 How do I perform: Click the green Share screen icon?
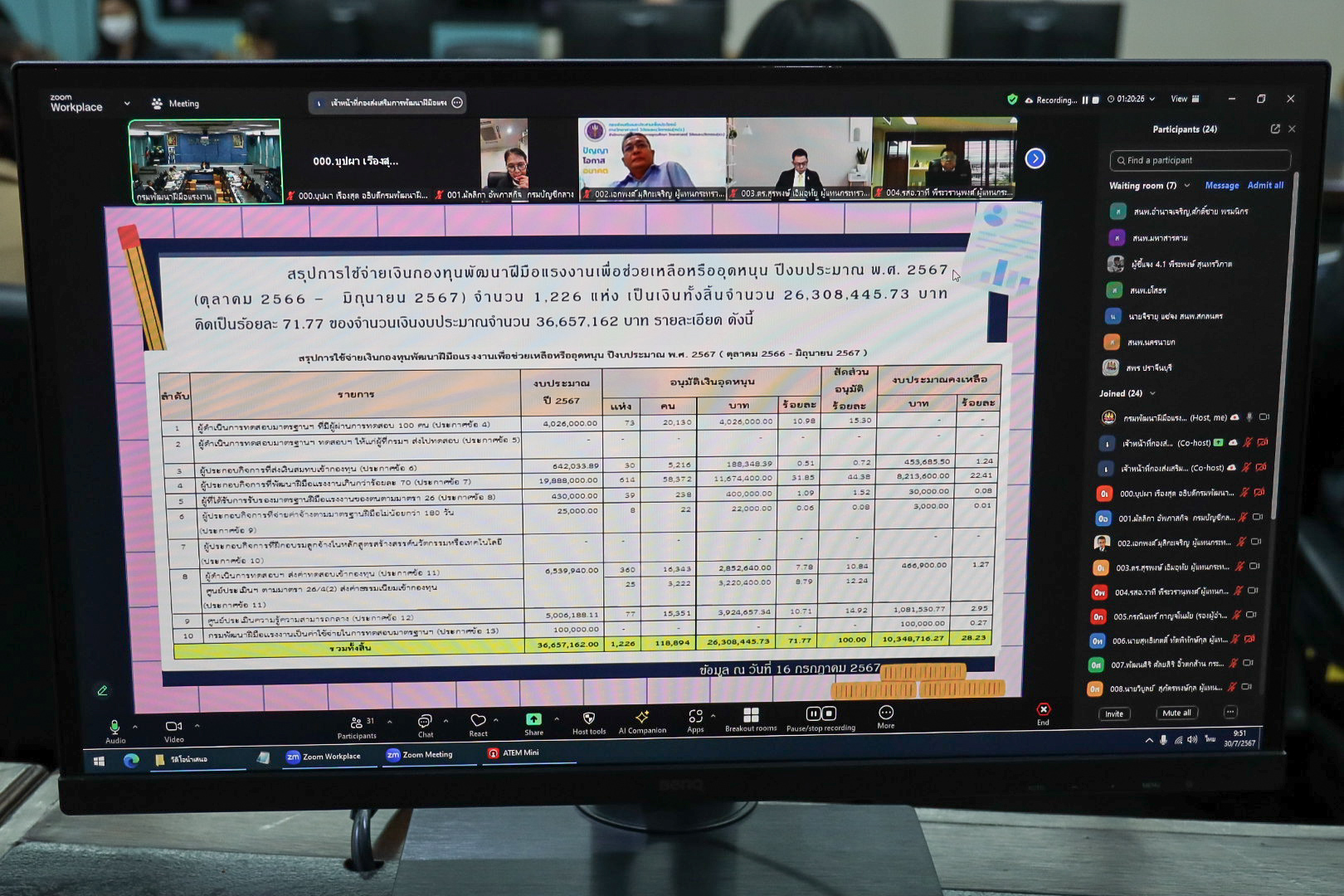point(533,719)
